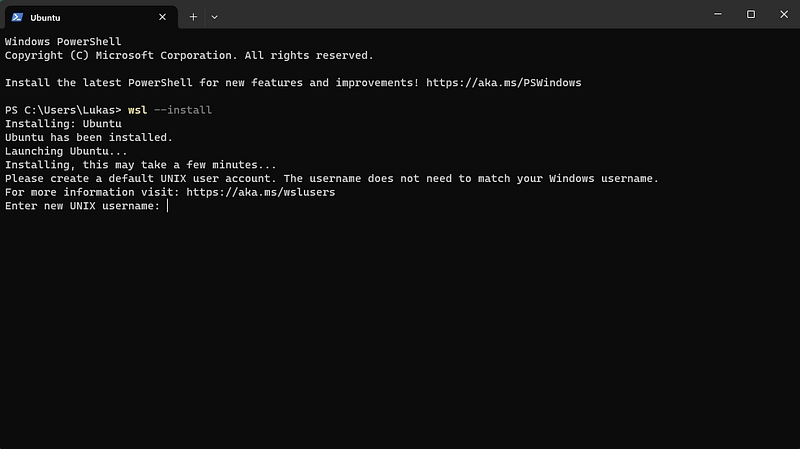Click the gray '--install' argument

click(x=183, y=110)
